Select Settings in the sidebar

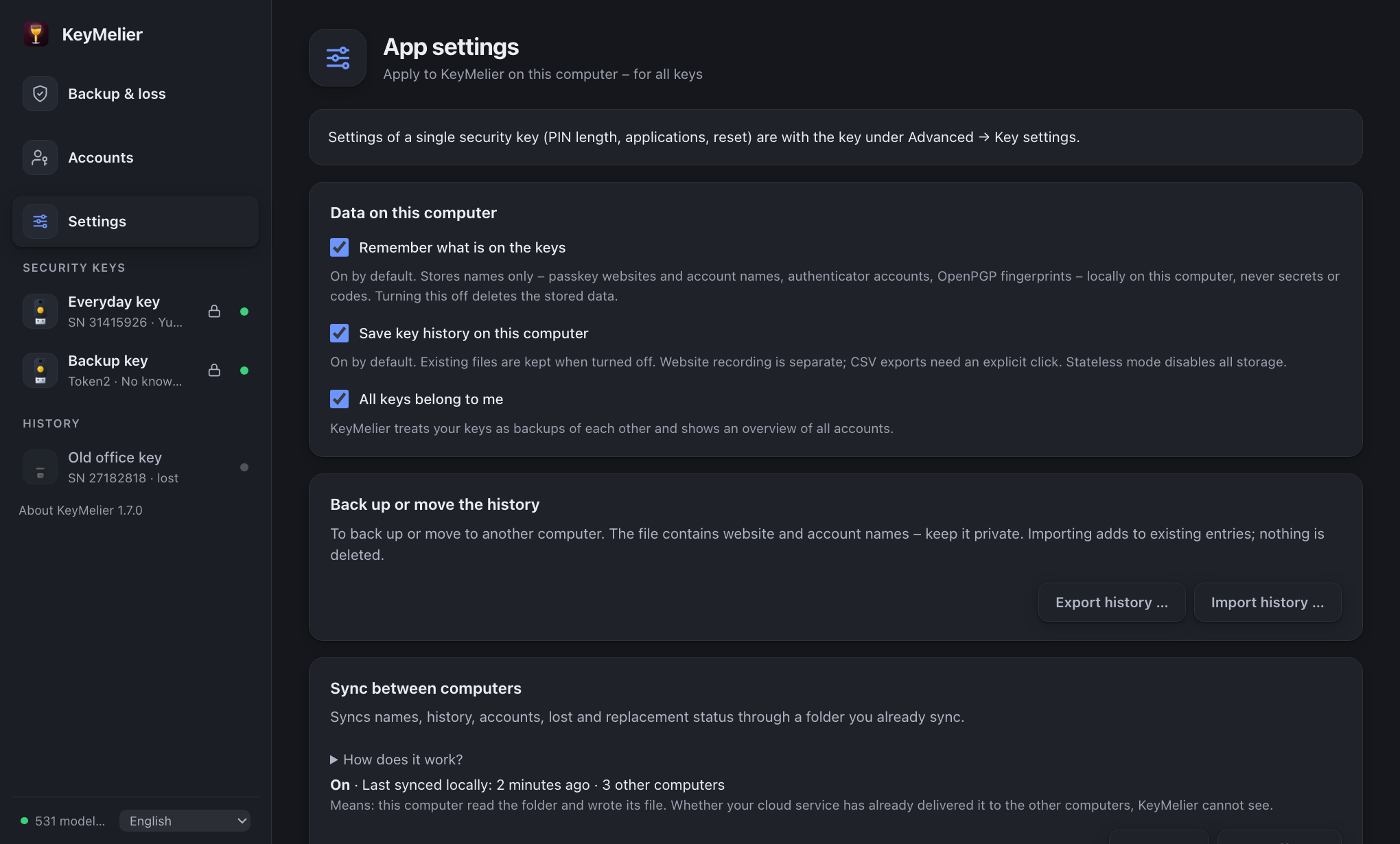pyautogui.click(x=135, y=222)
